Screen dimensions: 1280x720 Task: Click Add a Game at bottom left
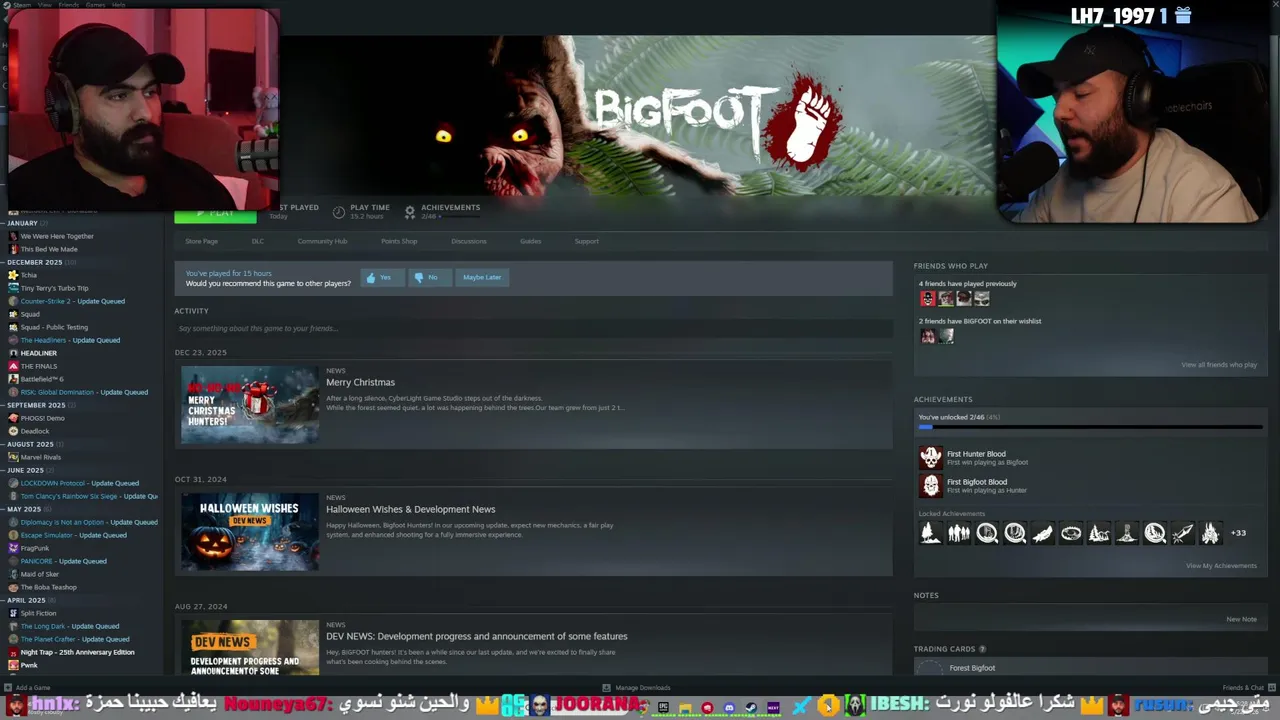pos(28,688)
